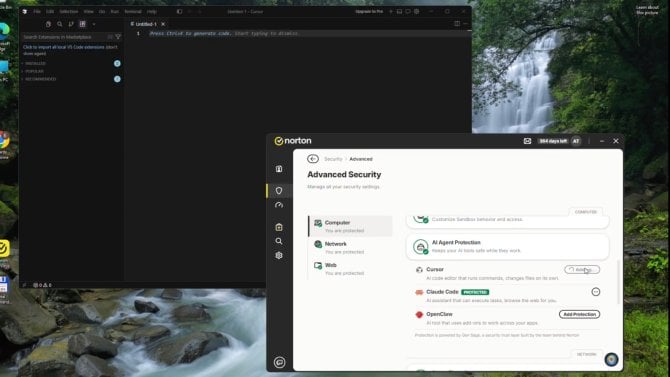Open Cursor settings gear in title bar

[x=417, y=12]
